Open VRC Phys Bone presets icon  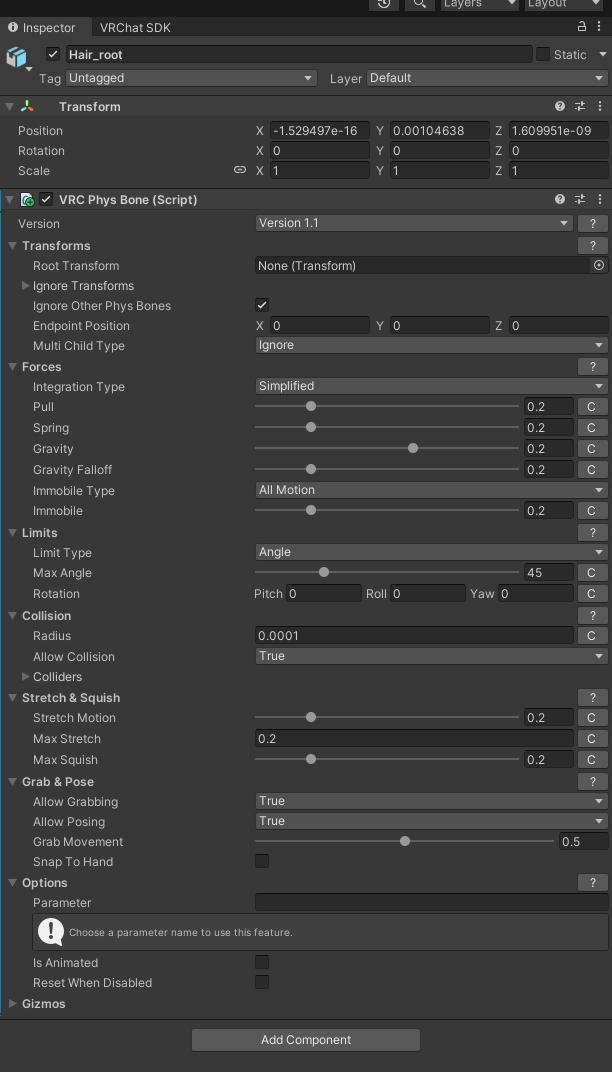click(580, 199)
